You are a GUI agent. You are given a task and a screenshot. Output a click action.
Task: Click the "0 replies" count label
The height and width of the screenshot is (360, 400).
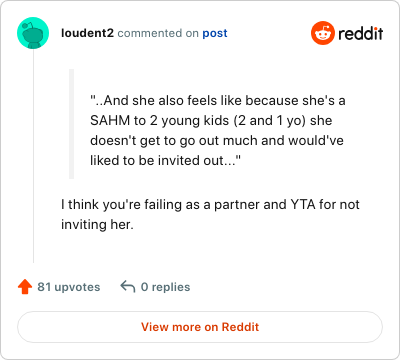pyautogui.click(x=165, y=287)
